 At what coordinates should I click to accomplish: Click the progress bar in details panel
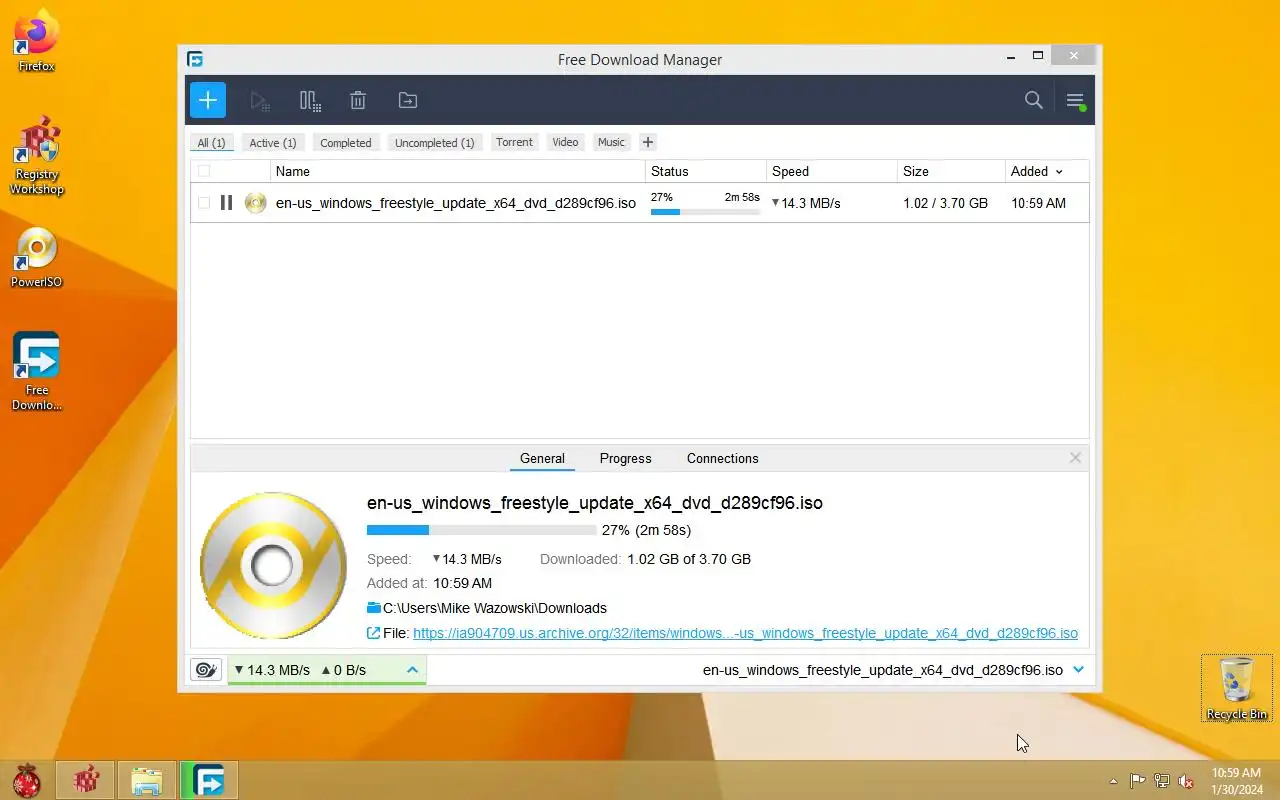[x=482, y=530]
